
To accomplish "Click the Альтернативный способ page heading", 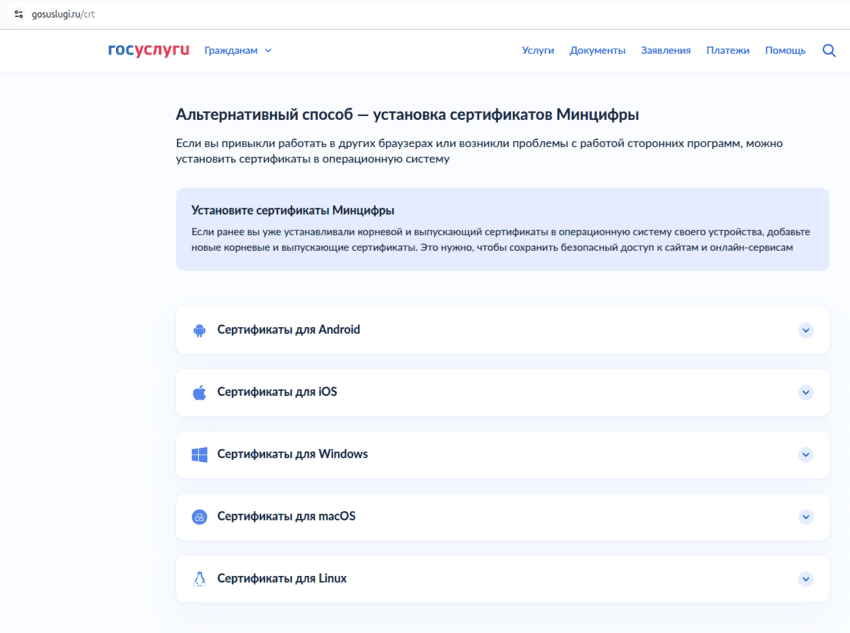I will [407, 115].
